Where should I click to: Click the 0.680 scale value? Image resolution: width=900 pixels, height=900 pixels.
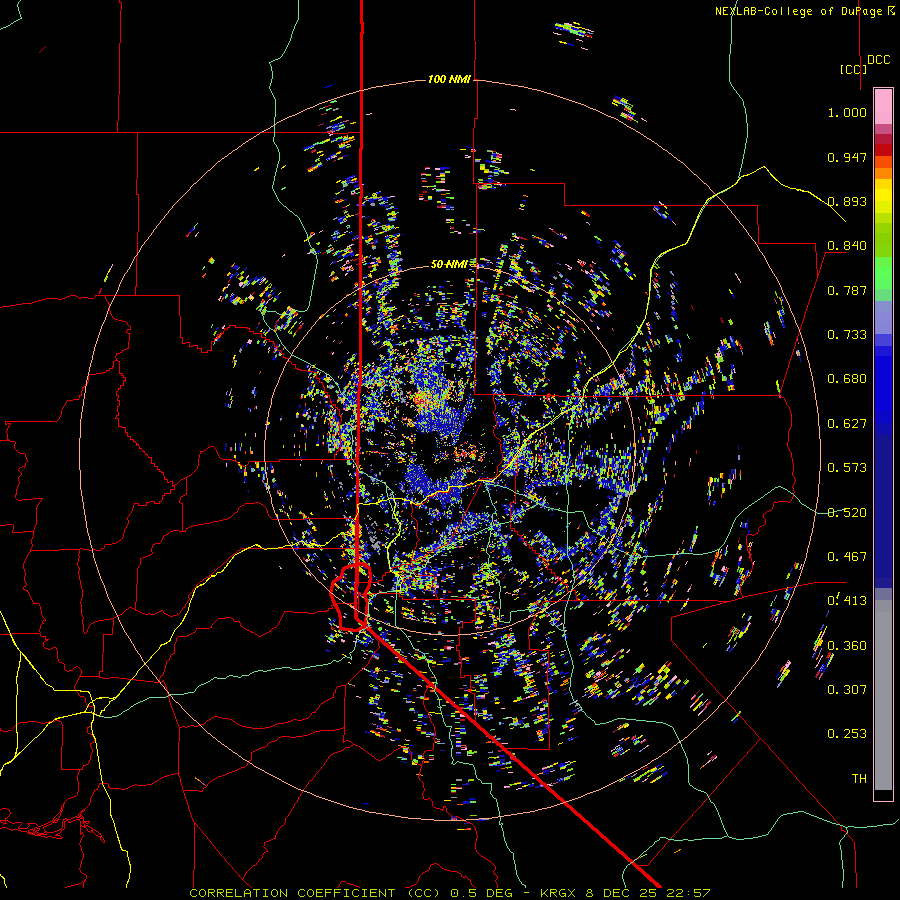[x=847, y=379]
